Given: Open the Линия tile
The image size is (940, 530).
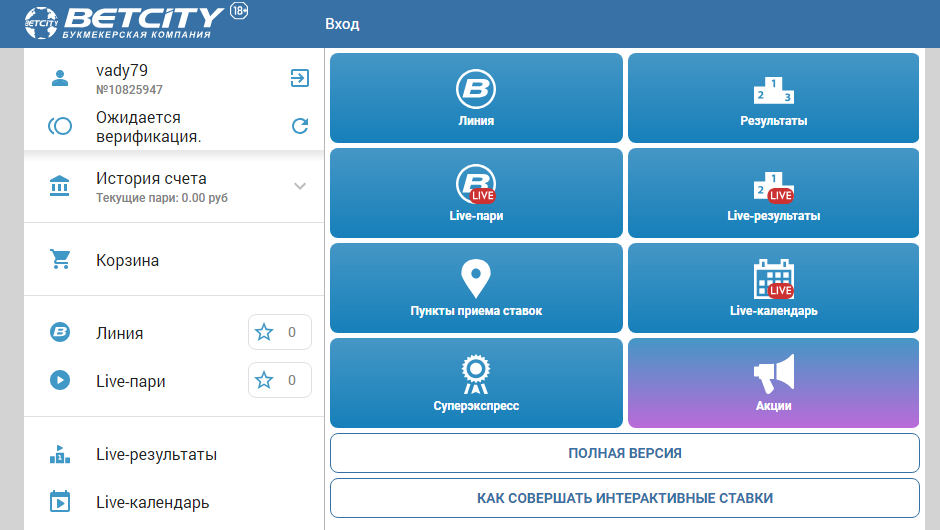Looking at the screenshot, I should [476, 98].
